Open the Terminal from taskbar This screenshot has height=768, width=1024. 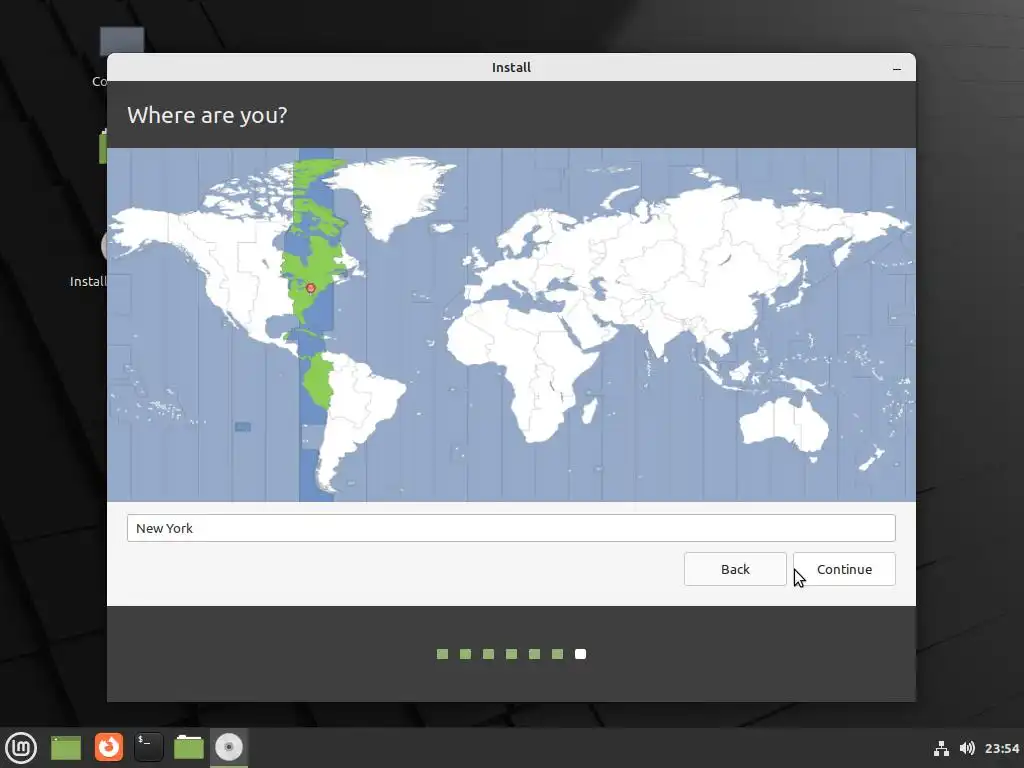coord(148,748)
